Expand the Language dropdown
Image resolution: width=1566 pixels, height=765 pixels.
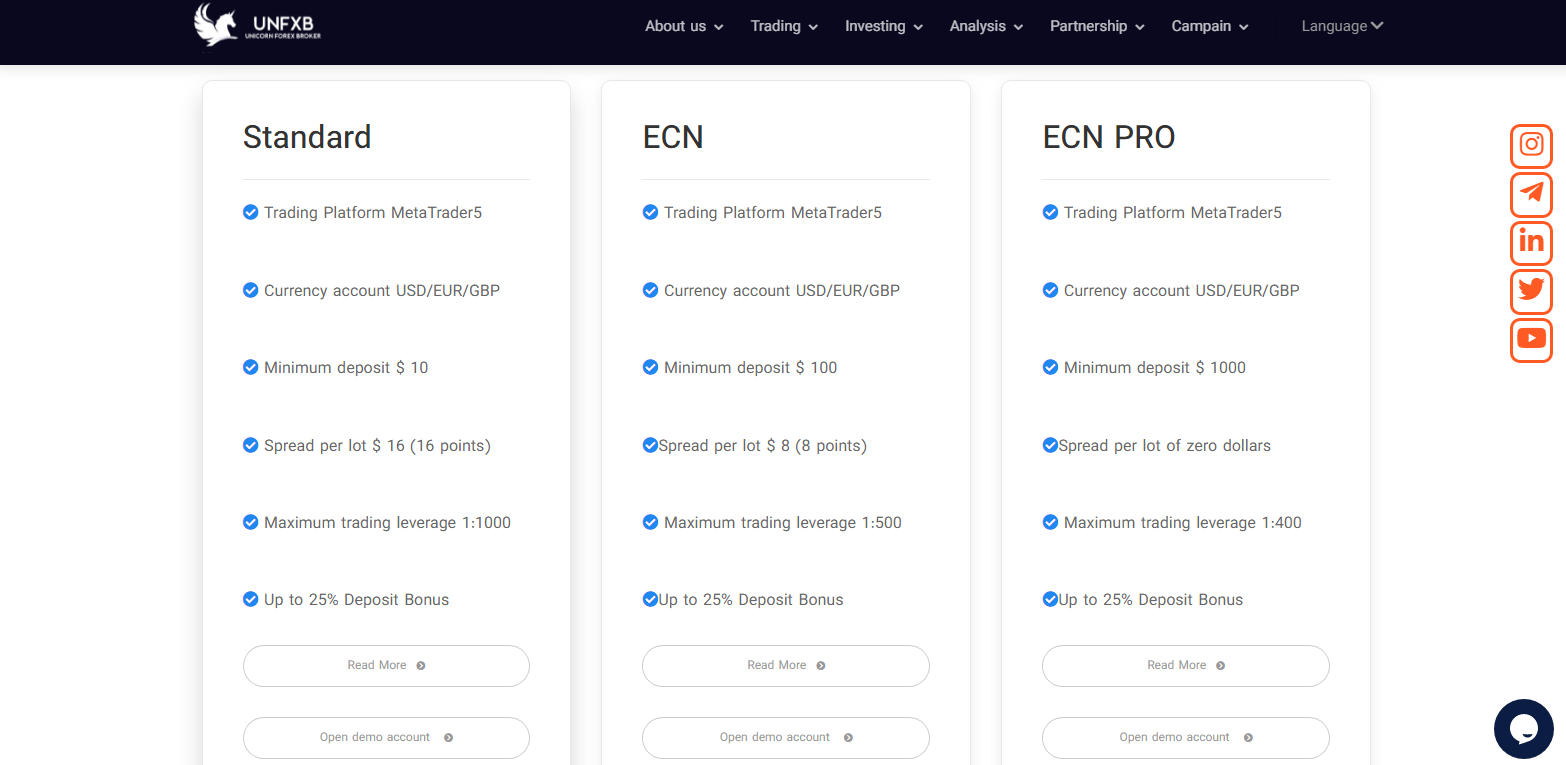click(x=1342, y=26)
